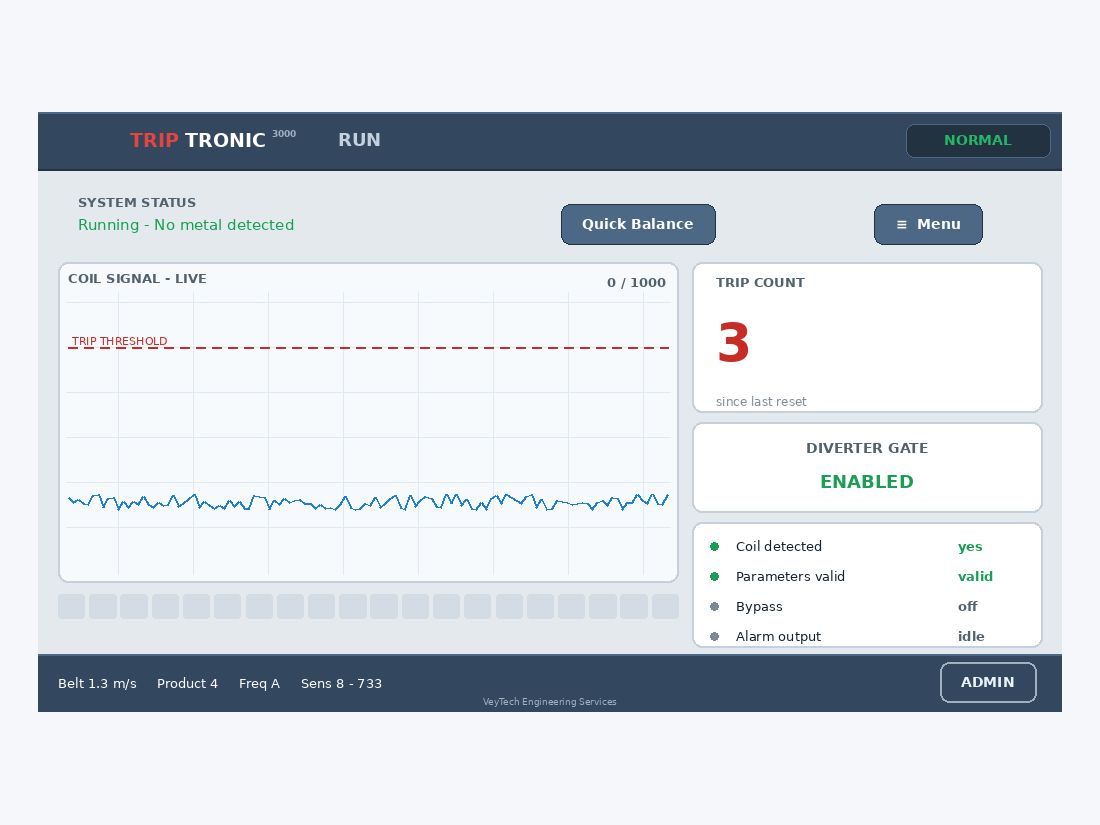Click the TRIP THRESHOLD line label
The height and width of the screenshot is (825, 1100).
tap(119, 341)
